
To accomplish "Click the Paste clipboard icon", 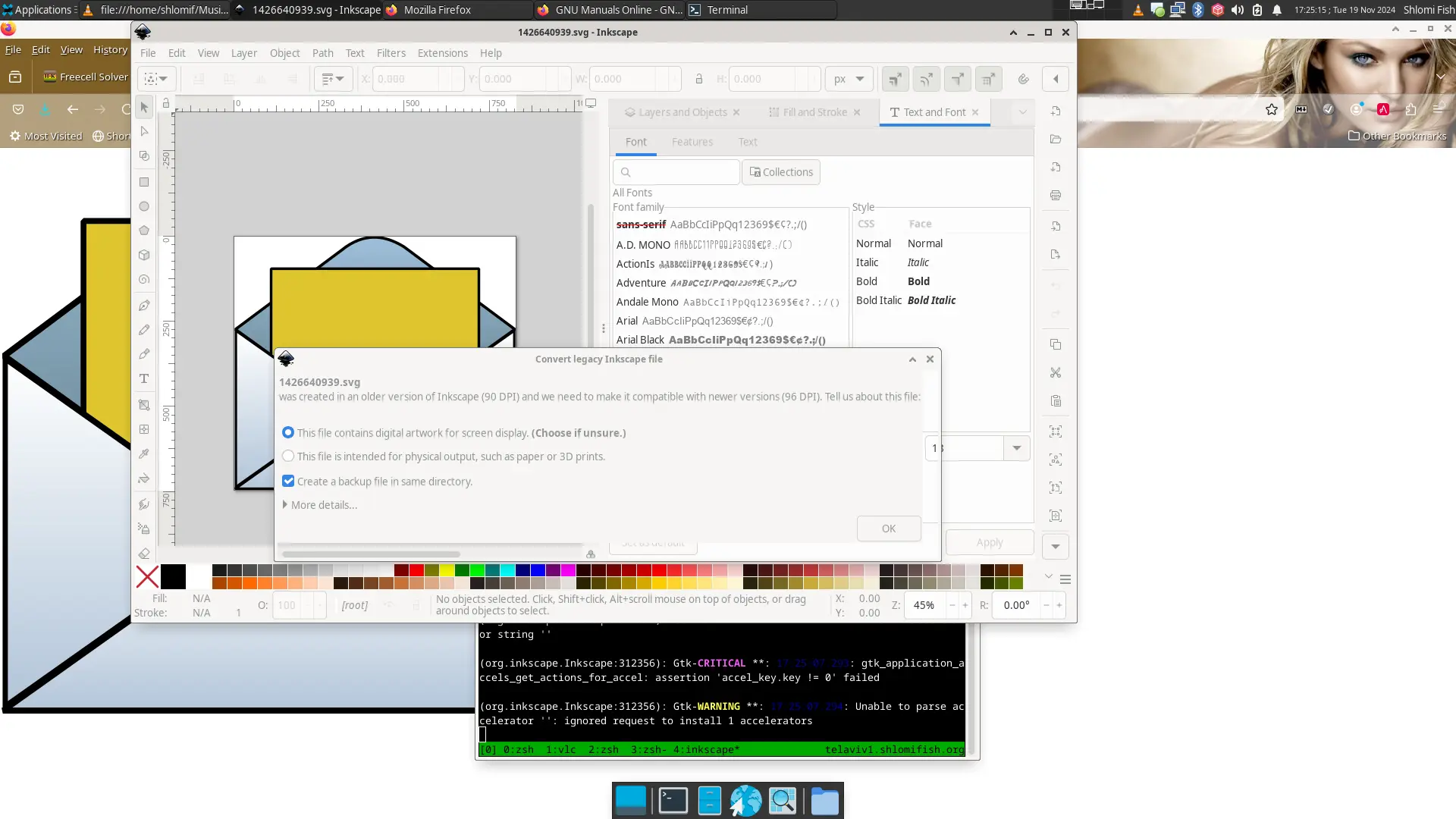I will 1056,401.
